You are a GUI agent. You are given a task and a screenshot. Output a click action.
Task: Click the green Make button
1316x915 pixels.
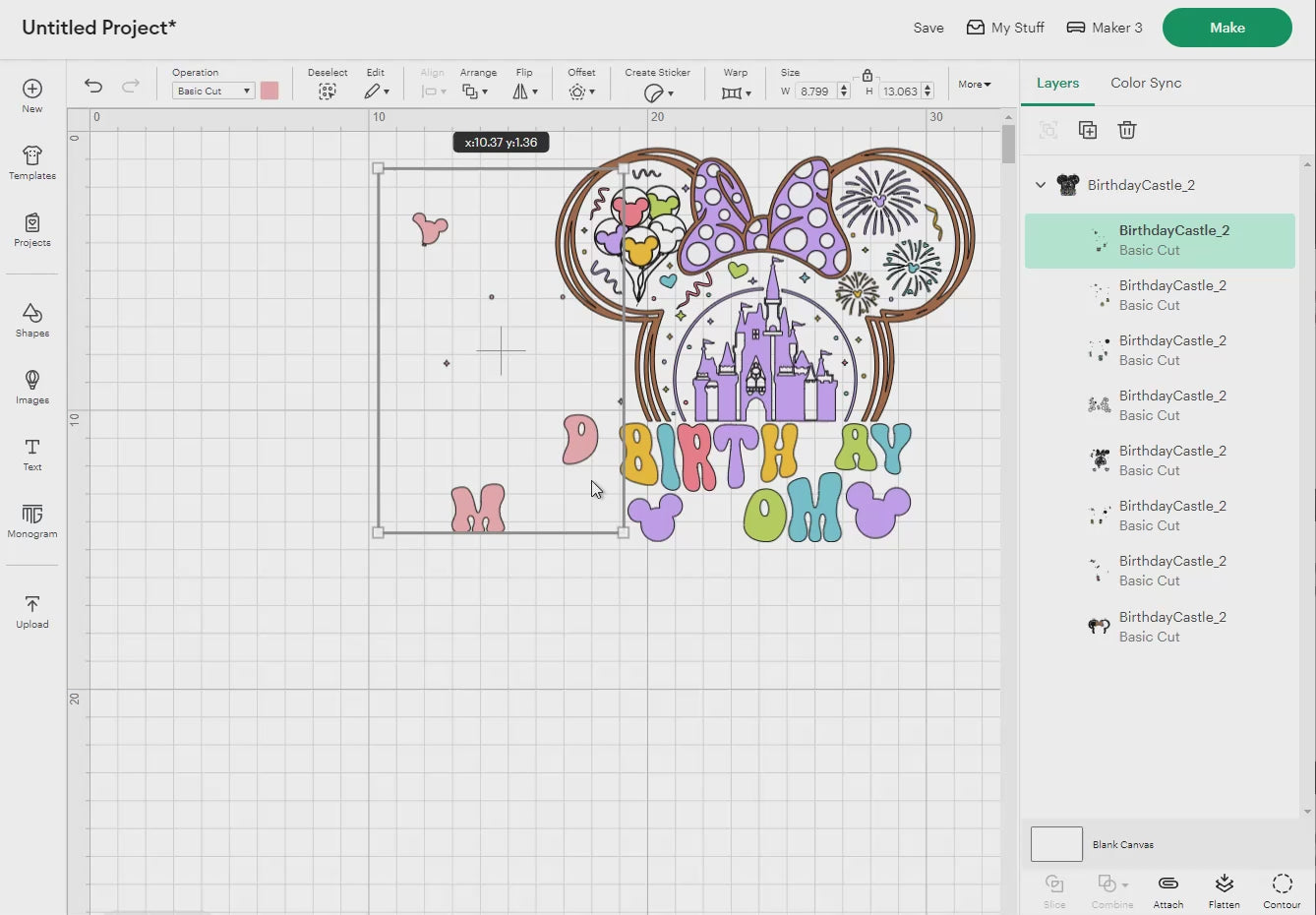[1227, 28]
